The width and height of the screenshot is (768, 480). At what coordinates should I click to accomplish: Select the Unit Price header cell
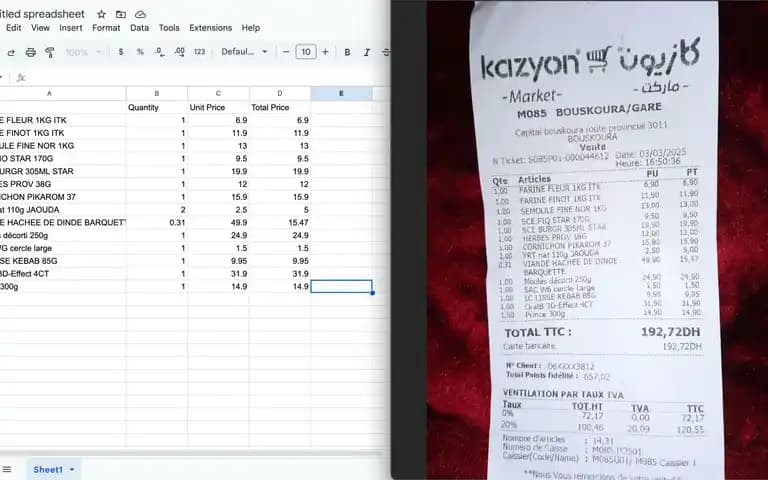(x=218, y=107)
